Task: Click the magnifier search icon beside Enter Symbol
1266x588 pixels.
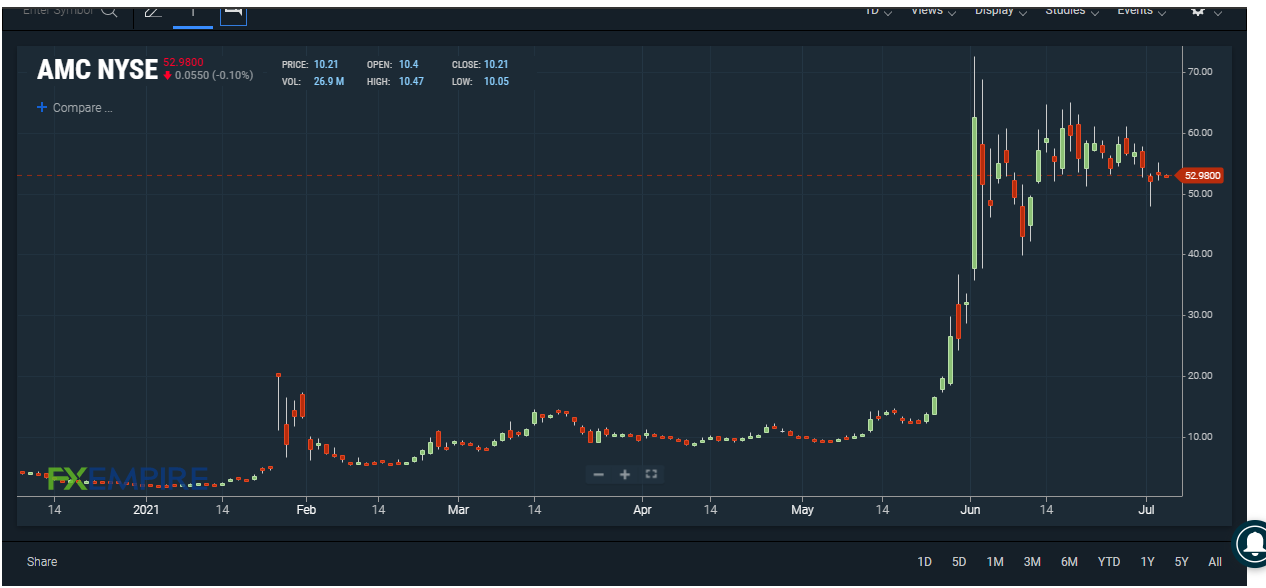Action: click(109, 12)
